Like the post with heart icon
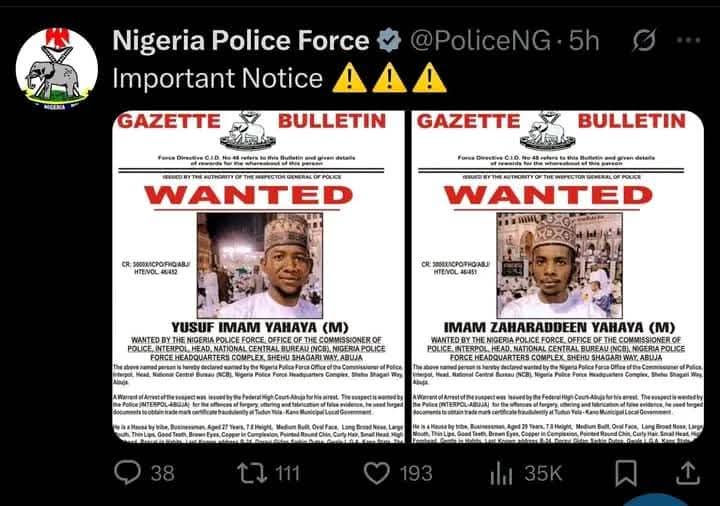This screenshot has width=720, height=506. pos(377,473)
